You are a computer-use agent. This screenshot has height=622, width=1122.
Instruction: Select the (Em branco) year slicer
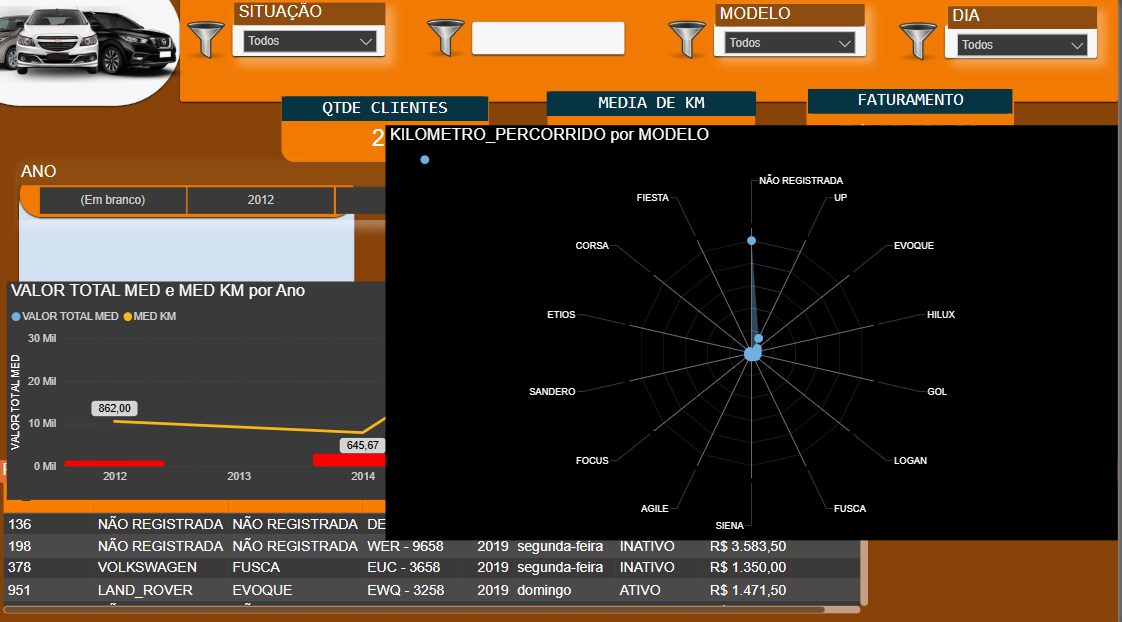click(112, 200)
